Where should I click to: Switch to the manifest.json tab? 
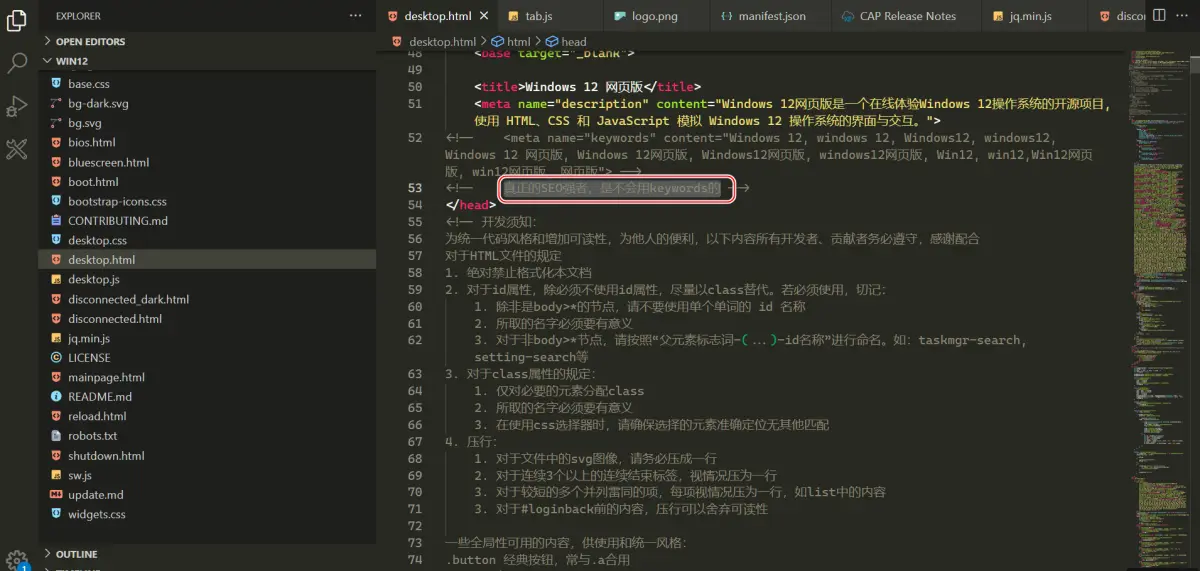(x=771, y=16)
